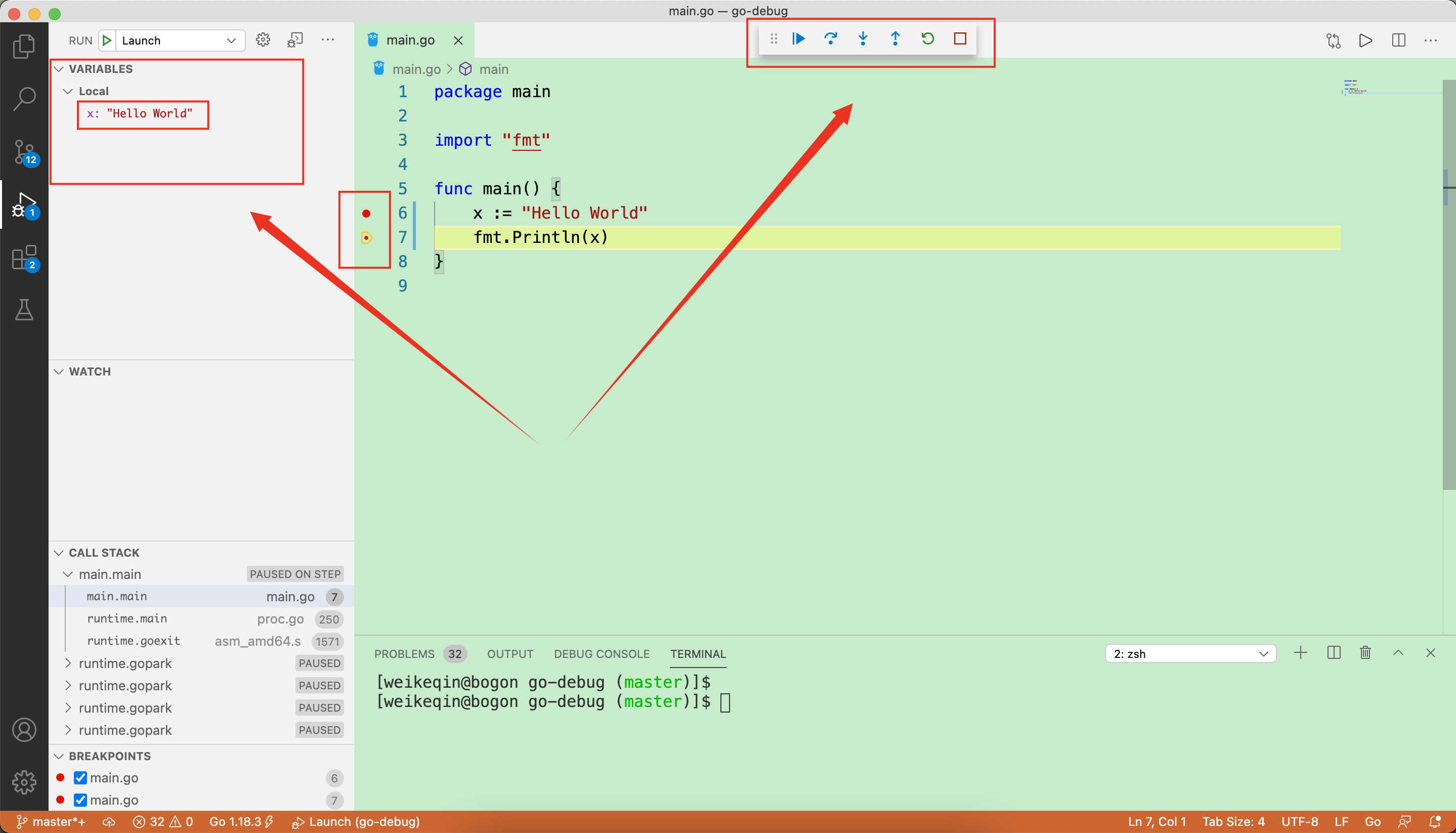Open the Testing flask view
The height and width of the screenshot is (833, 1456).
pyautogui.click(x=24, y=310)
